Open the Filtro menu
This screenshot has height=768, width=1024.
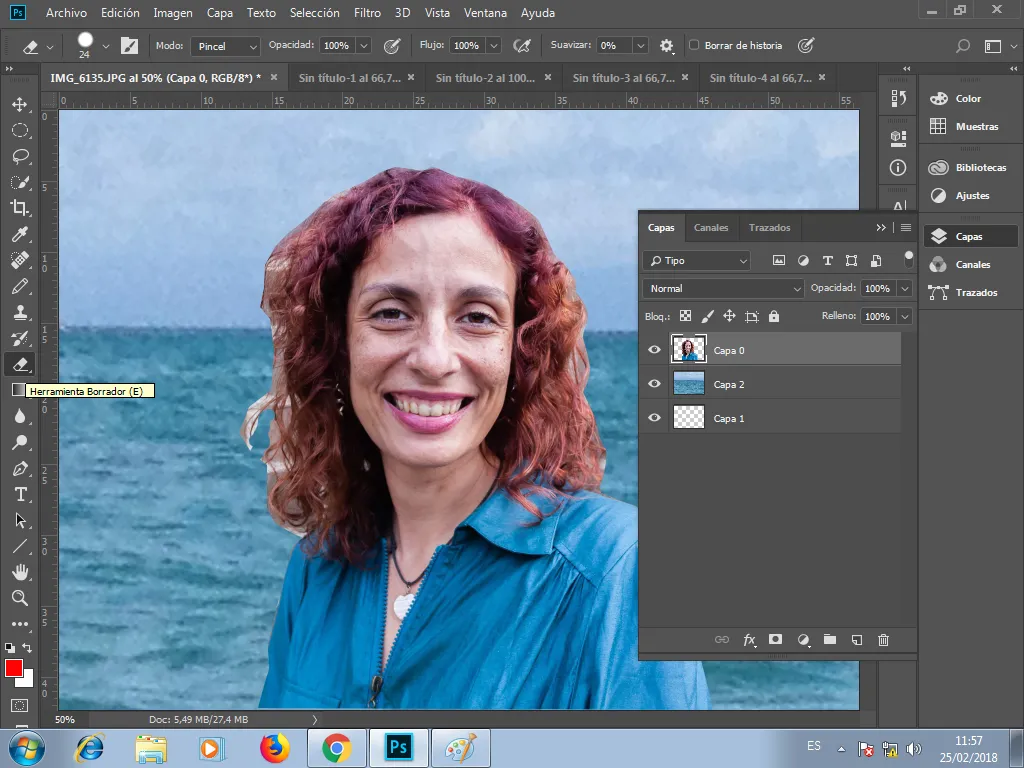pos(367,12)
